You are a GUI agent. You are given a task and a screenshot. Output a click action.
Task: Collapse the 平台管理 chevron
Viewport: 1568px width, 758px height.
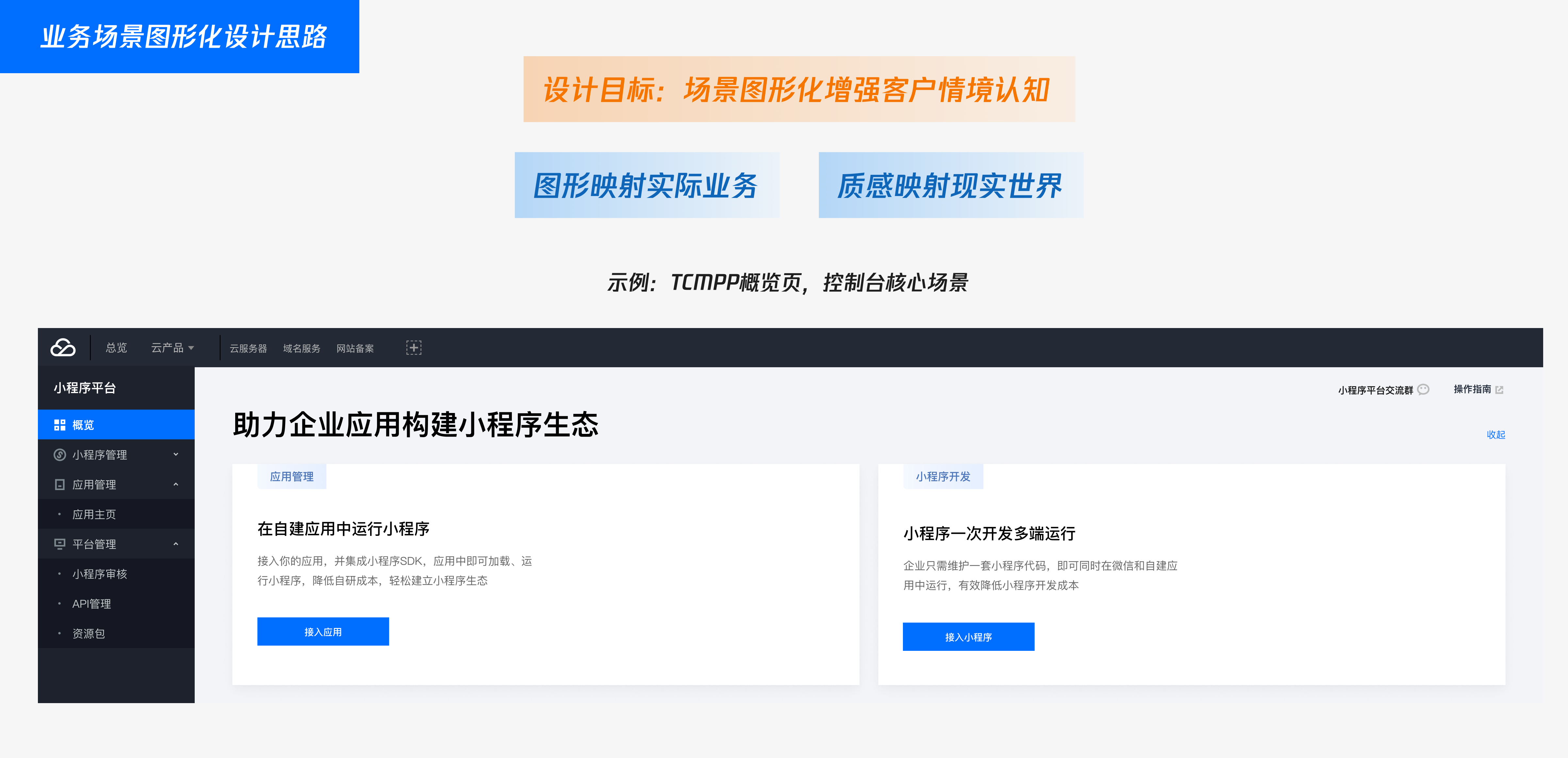(176, 544)
